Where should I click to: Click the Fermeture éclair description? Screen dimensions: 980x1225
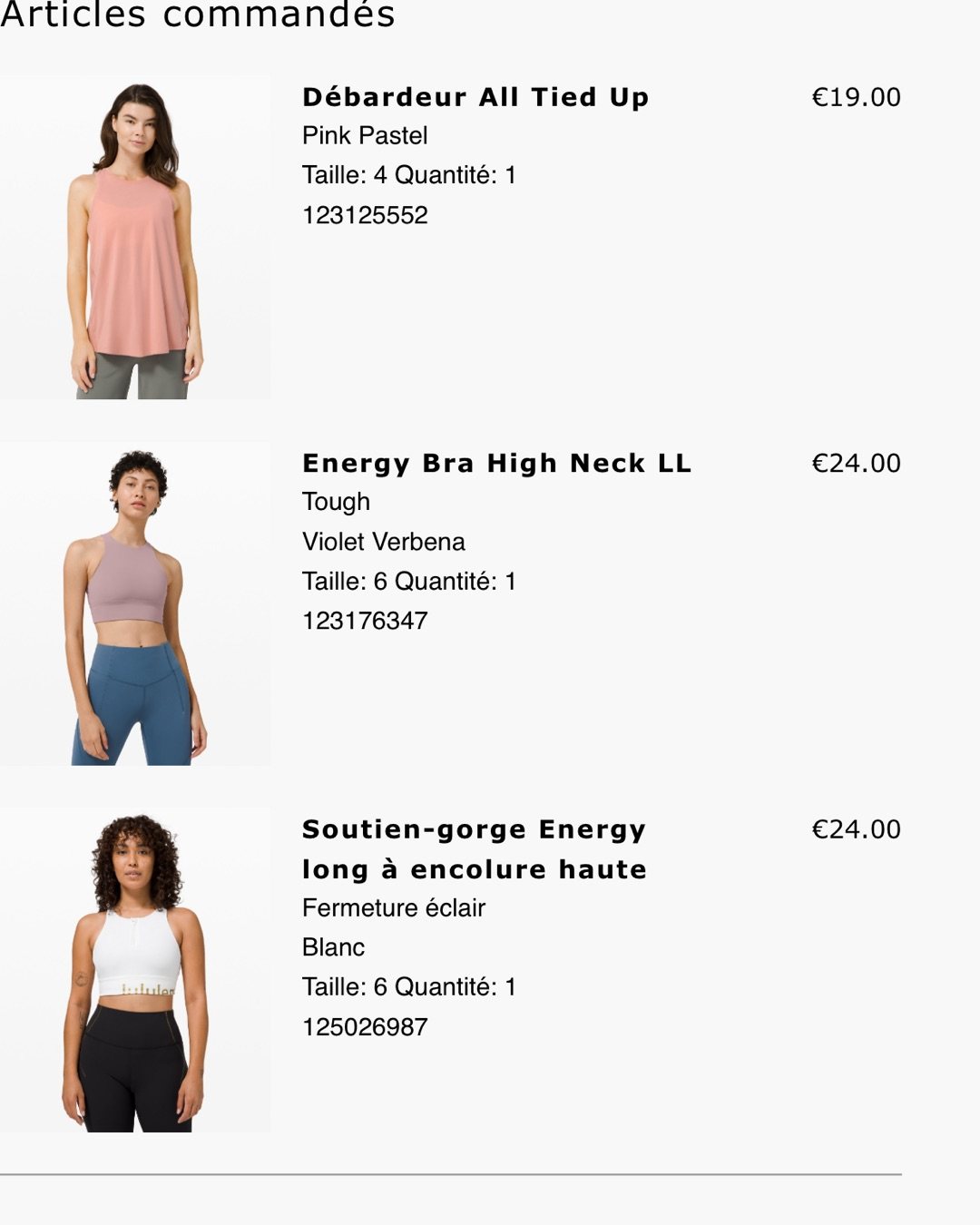[x=394, y=907]
